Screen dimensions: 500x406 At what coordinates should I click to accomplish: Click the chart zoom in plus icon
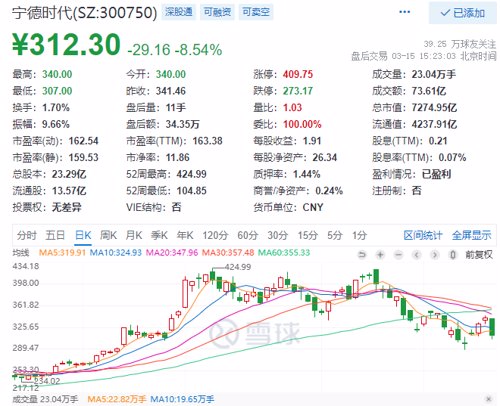380,255
